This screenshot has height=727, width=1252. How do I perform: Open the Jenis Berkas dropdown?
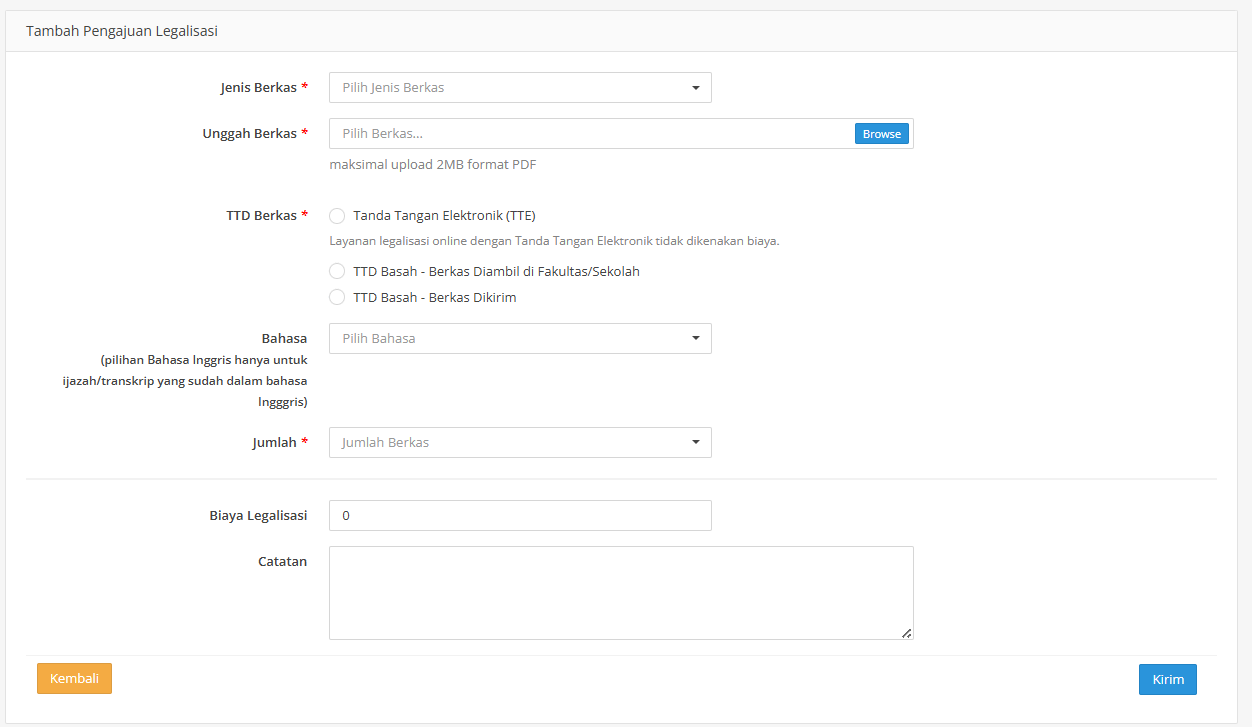pyautogui.click(x=520, y=88)
